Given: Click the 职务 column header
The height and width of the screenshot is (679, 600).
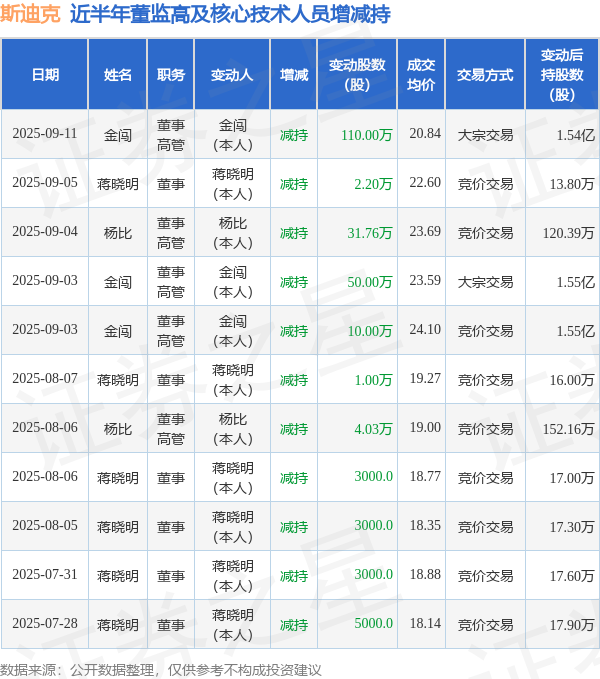Looking at the screenshot, I should click(x=171, y=74).
